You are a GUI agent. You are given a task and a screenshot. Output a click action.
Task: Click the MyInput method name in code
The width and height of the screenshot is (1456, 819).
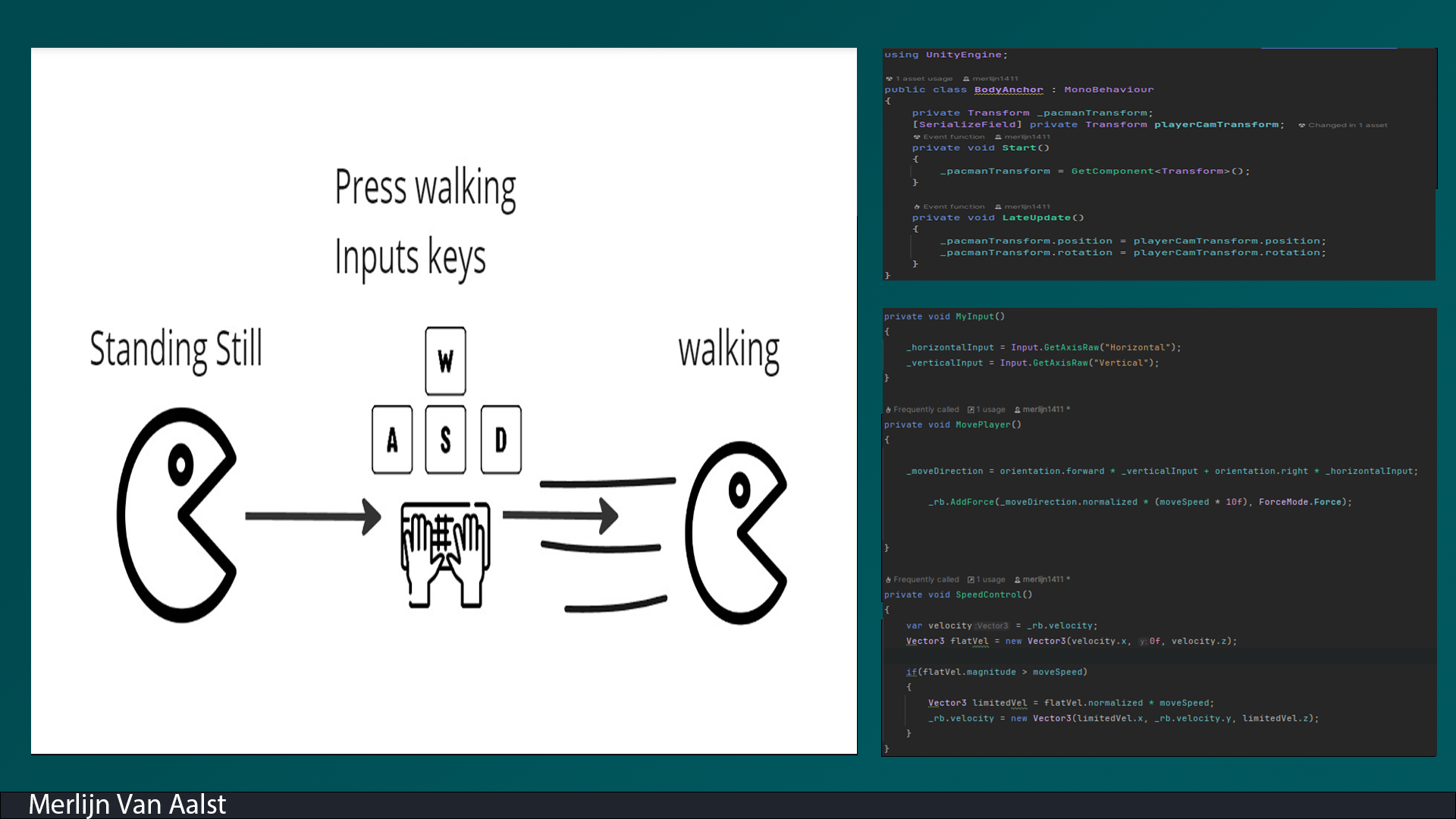974,317
